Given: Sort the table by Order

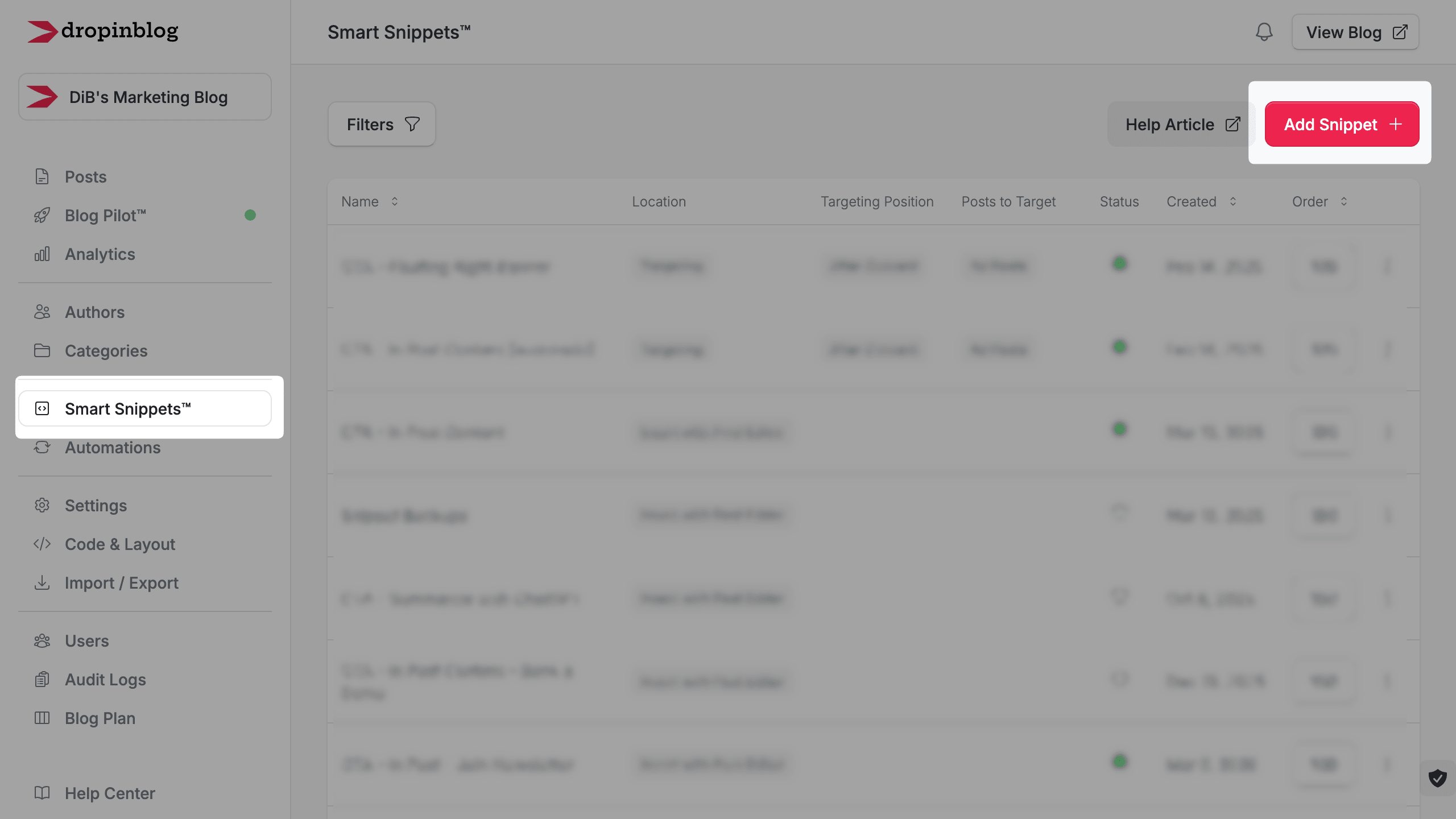Looking at the screenshot, I should pos(1320,202).
